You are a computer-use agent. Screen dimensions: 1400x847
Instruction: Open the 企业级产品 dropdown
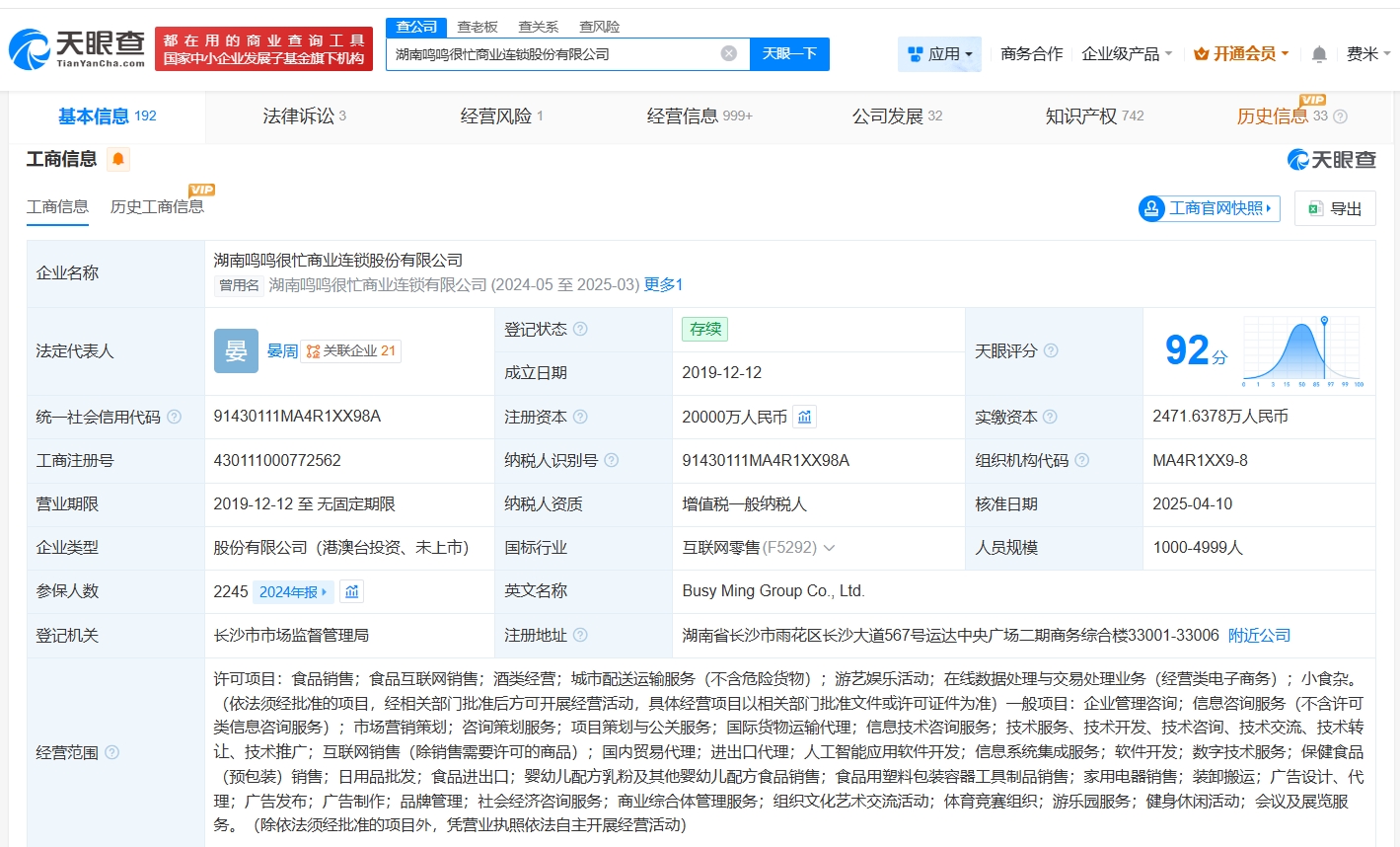pos(1126,54)
